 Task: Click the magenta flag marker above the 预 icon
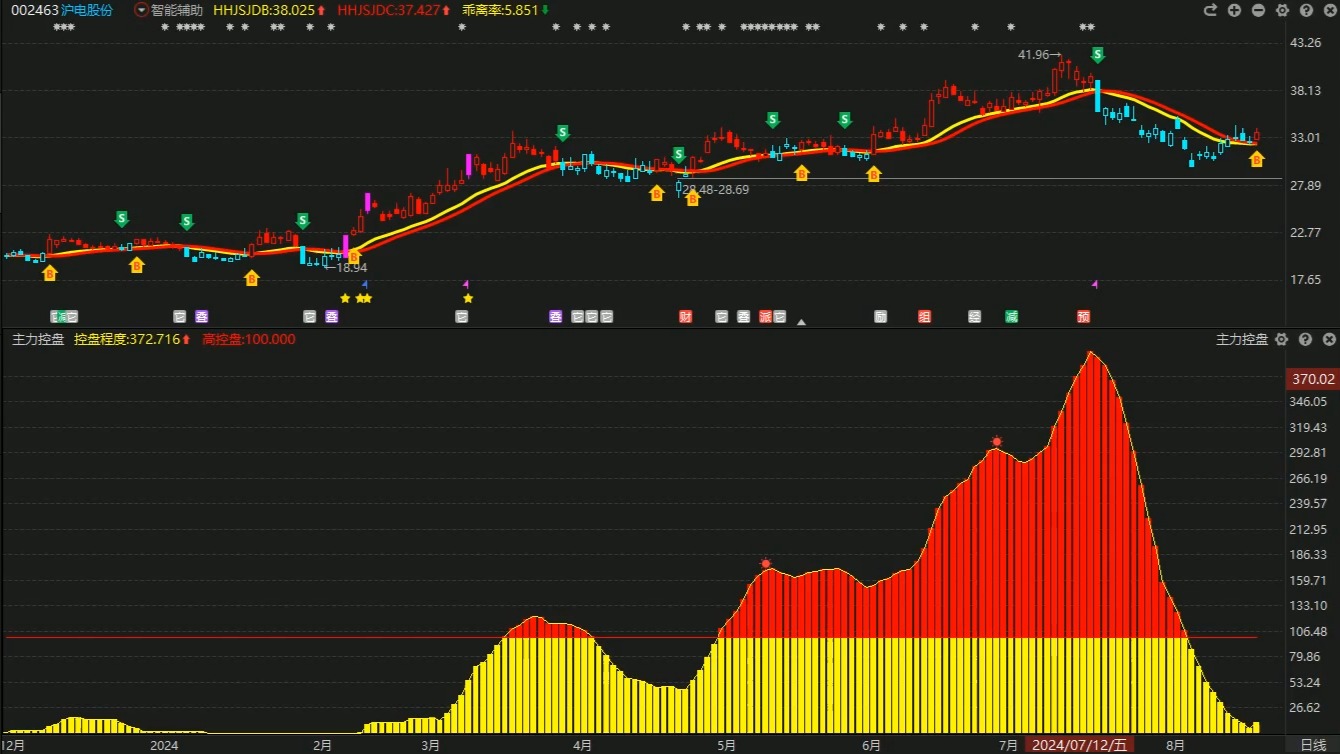[1095, 285]
